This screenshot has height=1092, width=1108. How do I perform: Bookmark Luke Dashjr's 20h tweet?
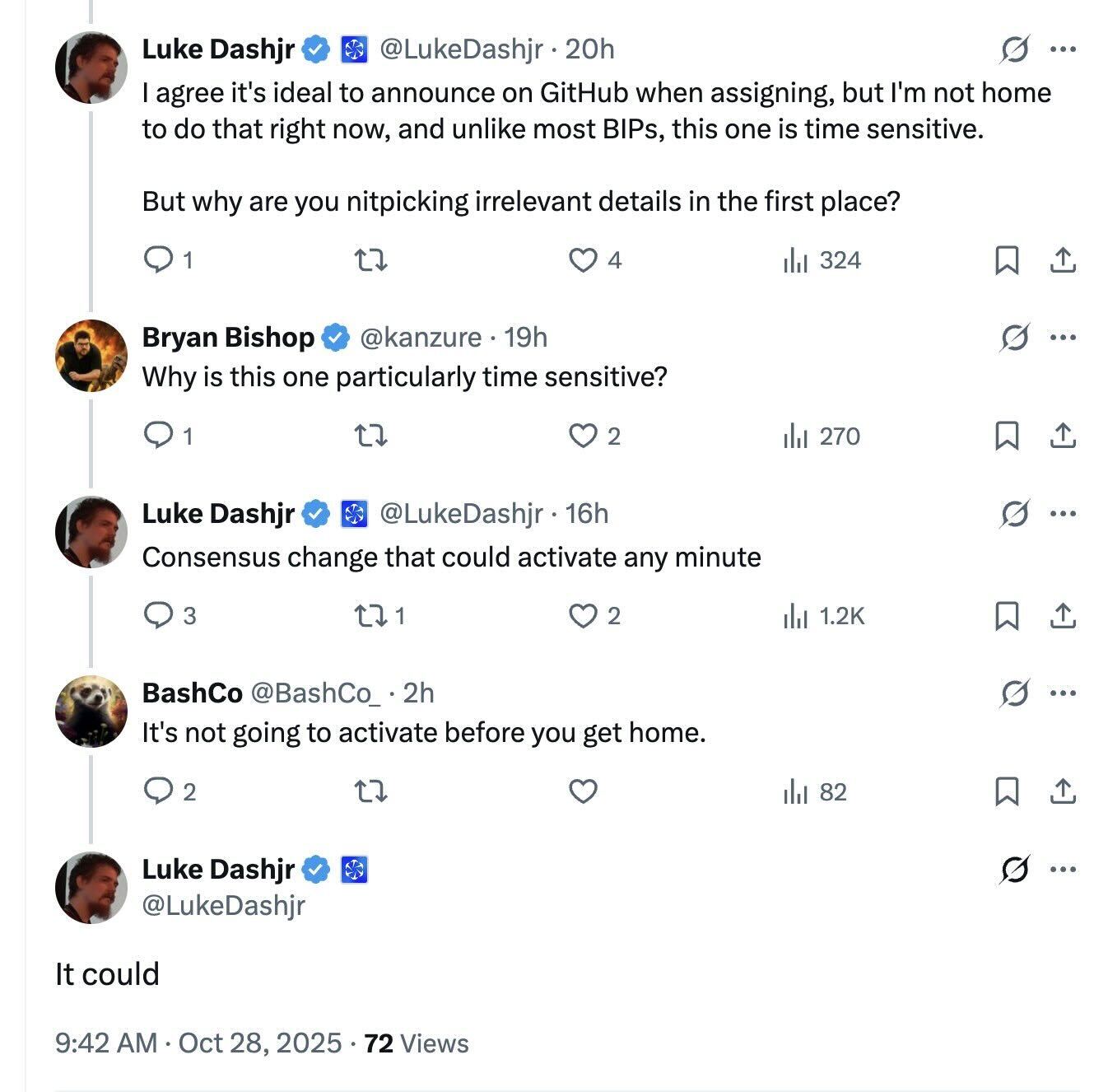[x=1007, y=260]
